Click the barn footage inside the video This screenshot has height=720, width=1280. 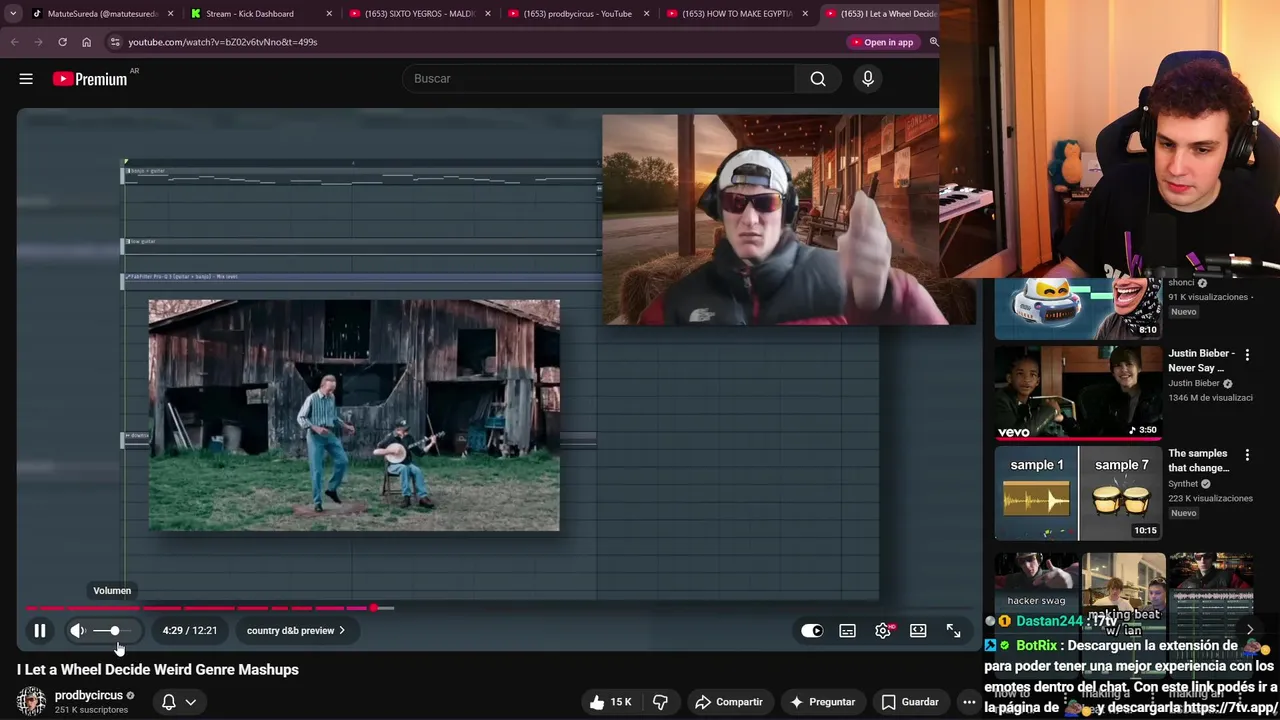pyautogui.click(x=354, y=415)
